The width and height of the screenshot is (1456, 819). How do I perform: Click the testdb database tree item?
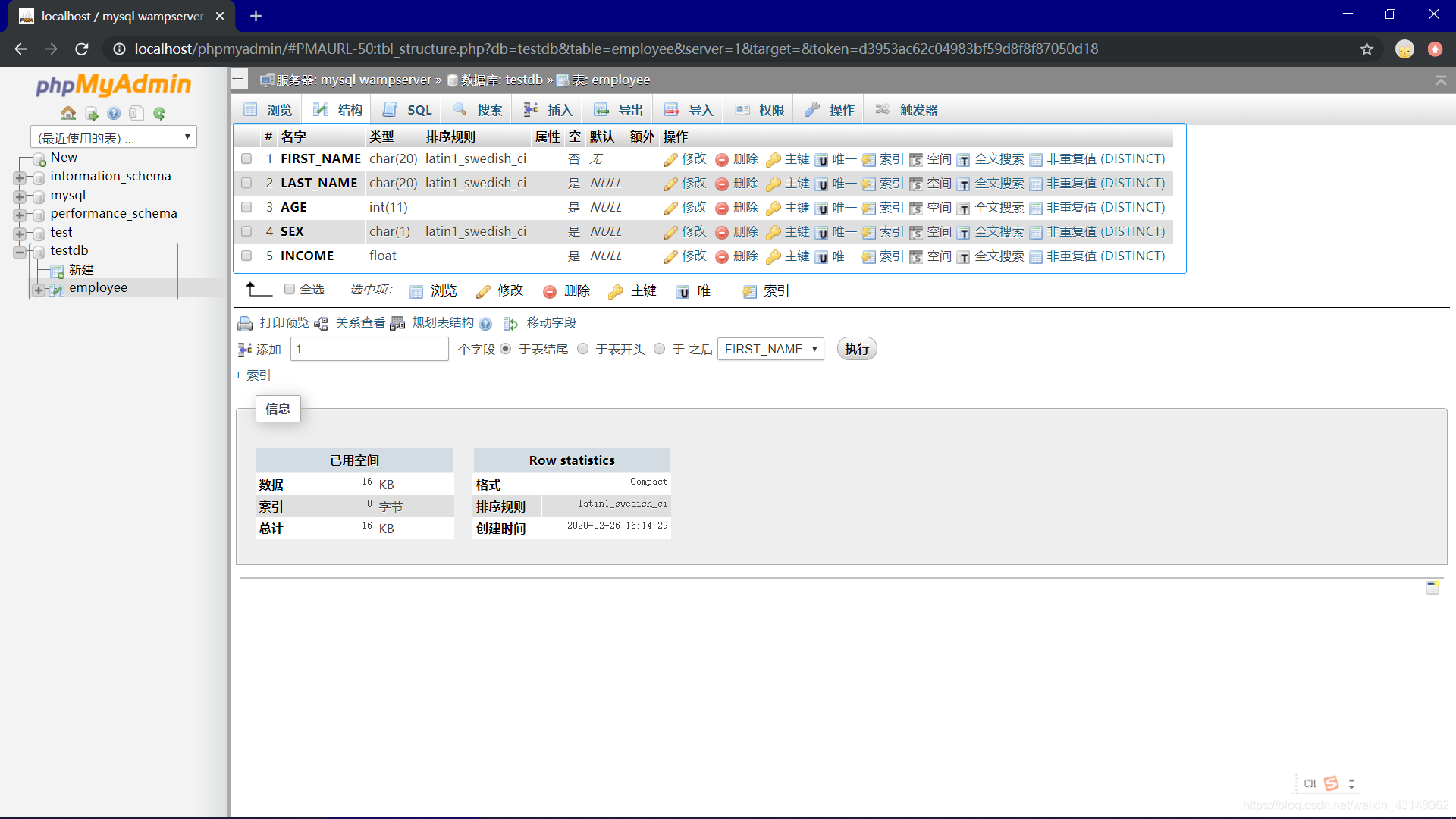68,249
